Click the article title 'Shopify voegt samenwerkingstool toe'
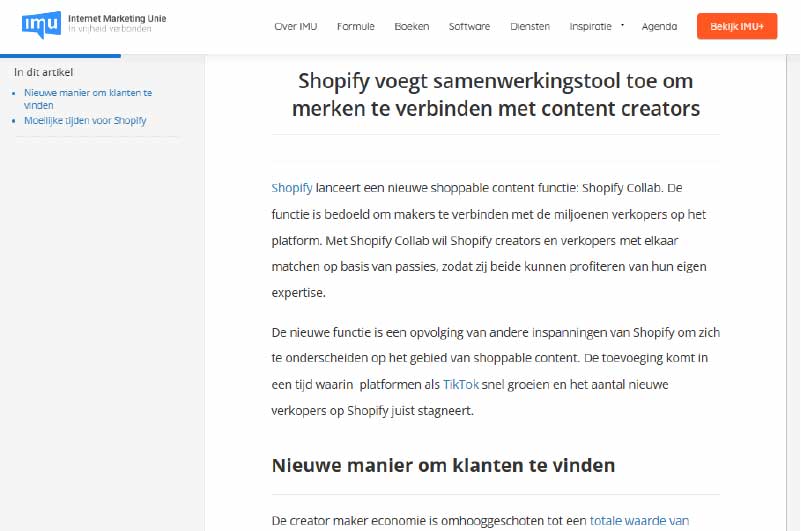This screenshot has height=531, width=801. pyautogui.click(x=496, y=95)
